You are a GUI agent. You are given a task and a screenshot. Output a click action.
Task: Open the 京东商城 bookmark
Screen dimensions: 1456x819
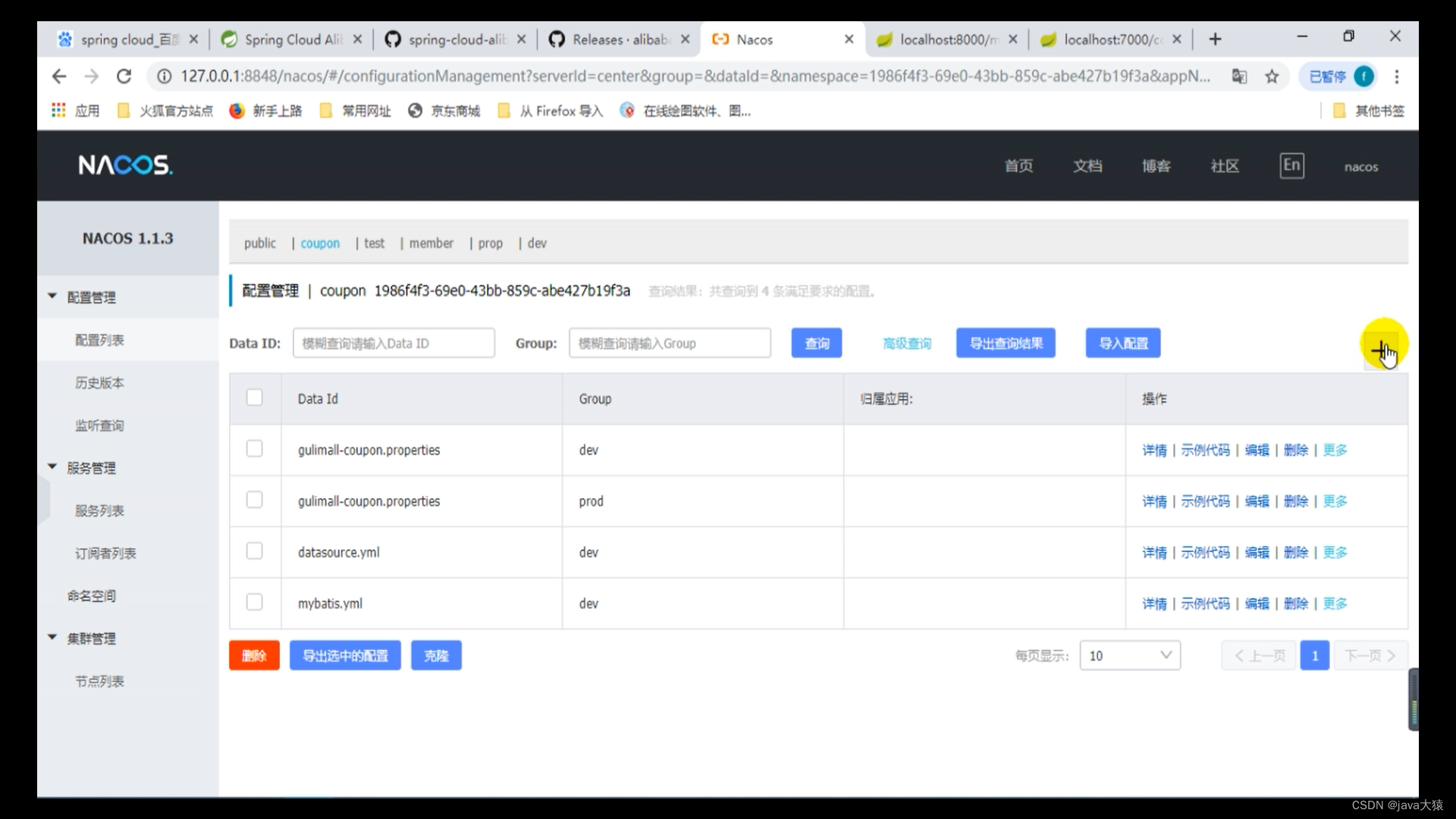click(x=444, y=111)
